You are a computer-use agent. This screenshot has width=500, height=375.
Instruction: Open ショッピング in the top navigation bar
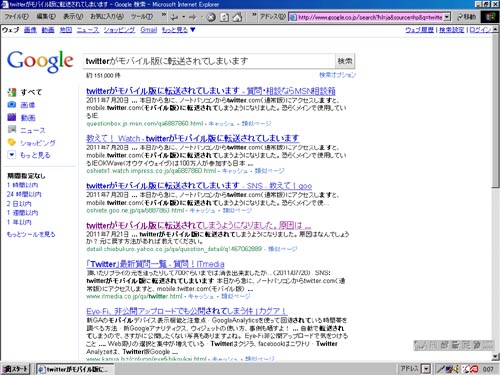119,30
